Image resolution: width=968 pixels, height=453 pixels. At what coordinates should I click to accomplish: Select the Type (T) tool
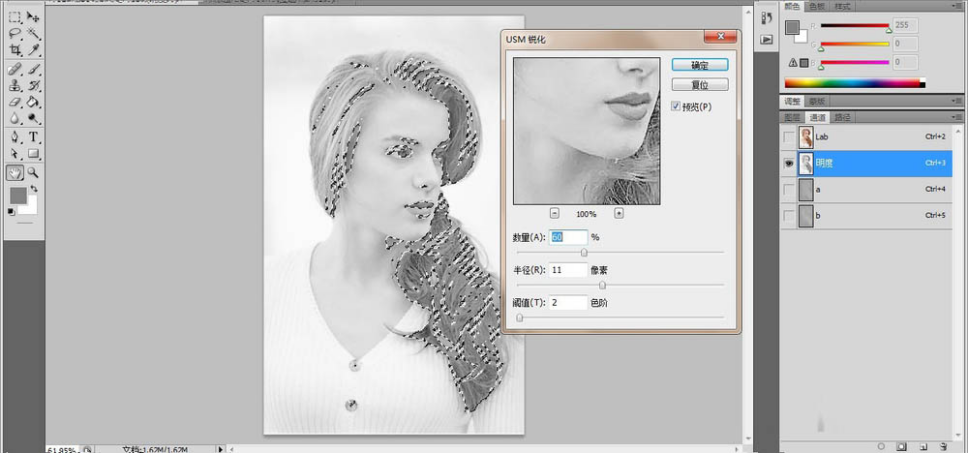(x=33, y=137)
